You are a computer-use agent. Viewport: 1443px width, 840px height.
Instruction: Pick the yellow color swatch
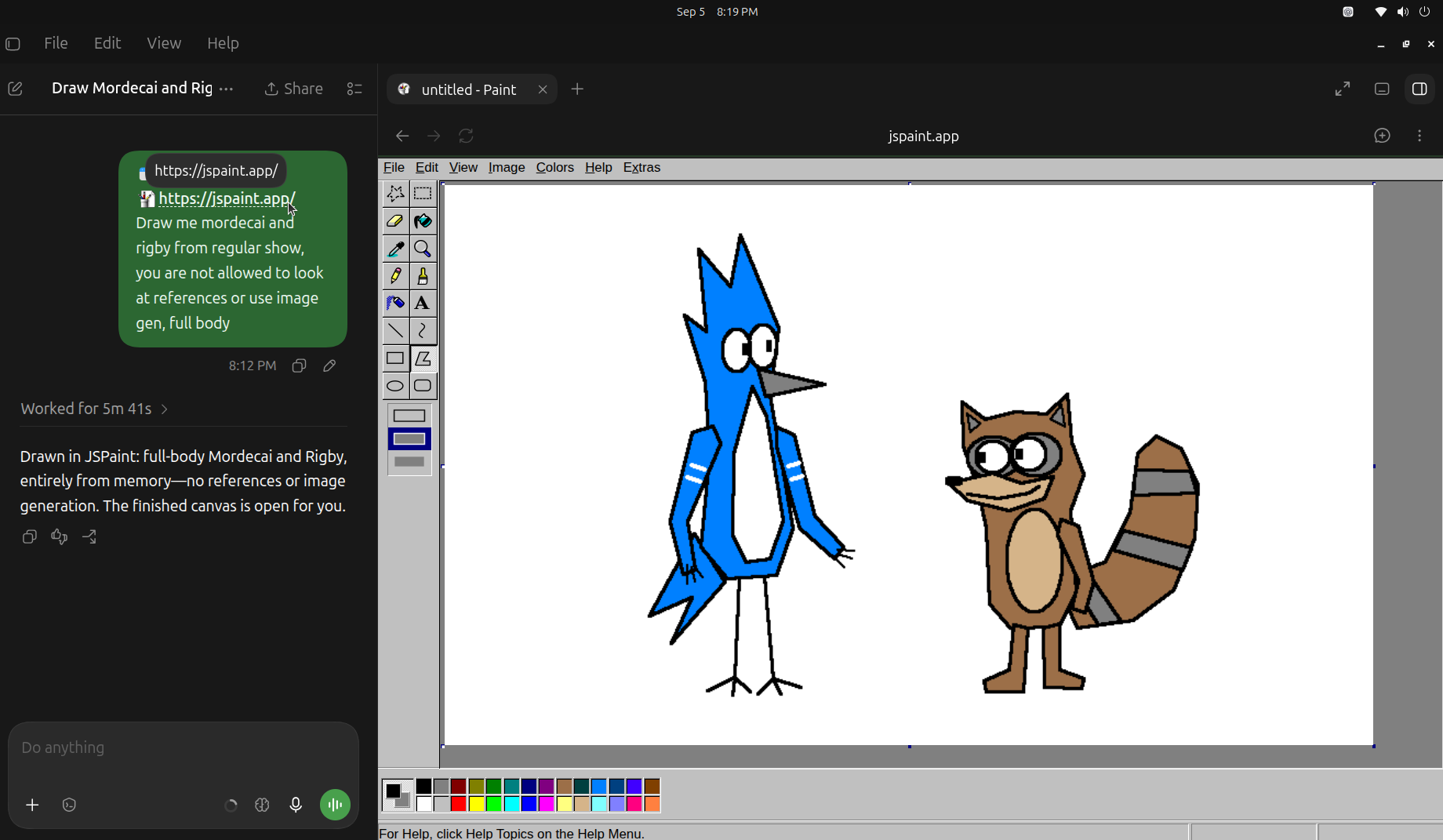point(476,804)
